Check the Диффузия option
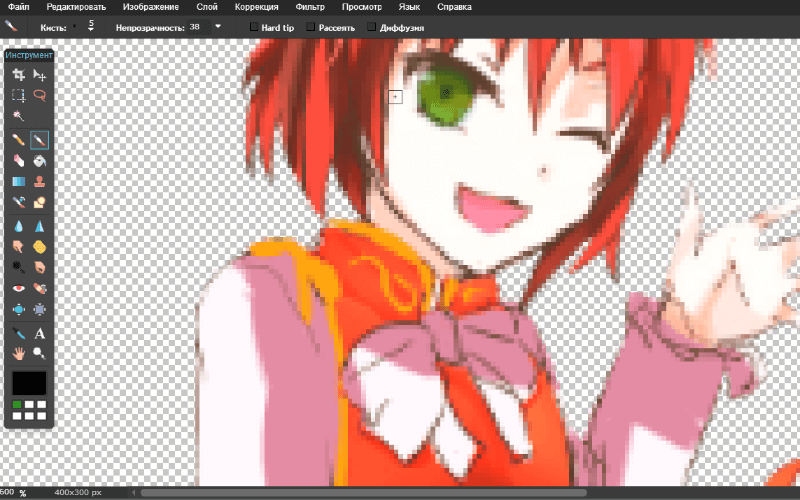Viewport: 800px width, 500px height. [x=372, y=28]
